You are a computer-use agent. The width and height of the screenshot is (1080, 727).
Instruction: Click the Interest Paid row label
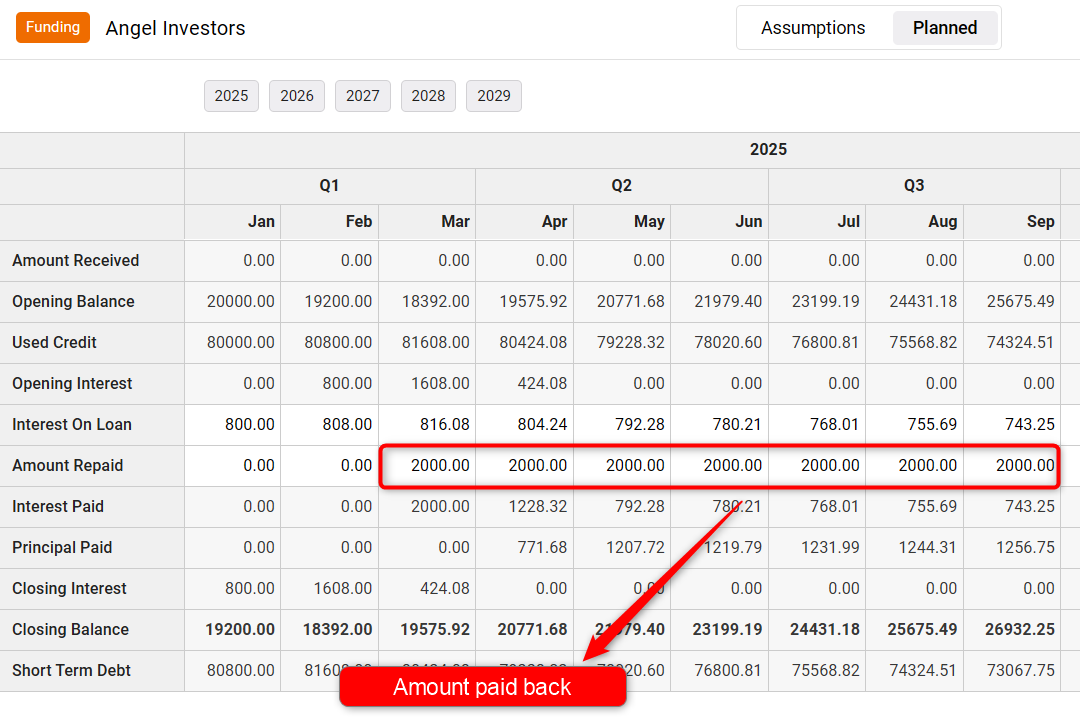click(x=58, y=506)
